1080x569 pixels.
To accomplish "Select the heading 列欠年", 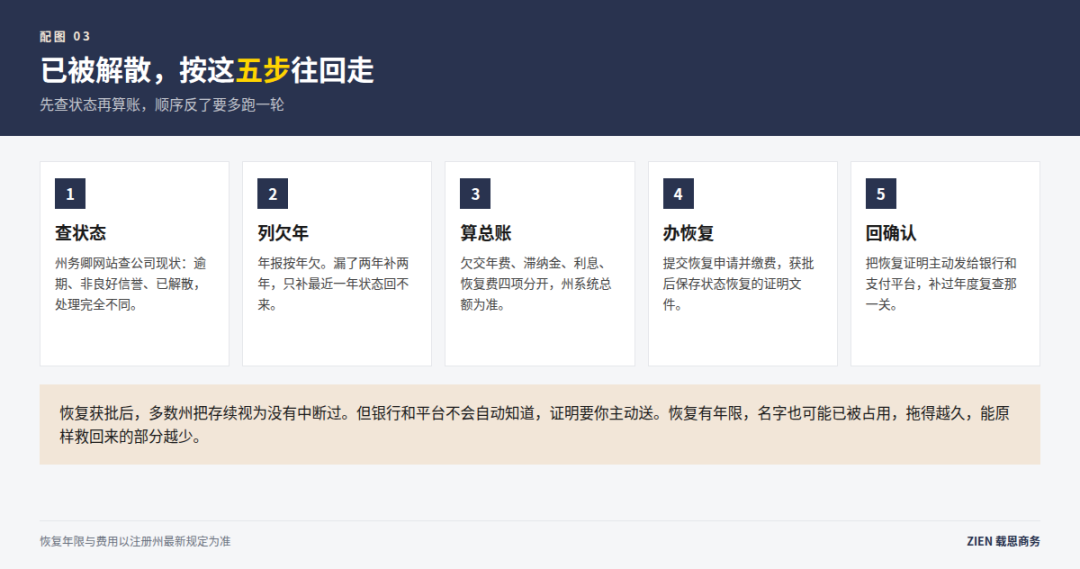I will click(283, 233).
